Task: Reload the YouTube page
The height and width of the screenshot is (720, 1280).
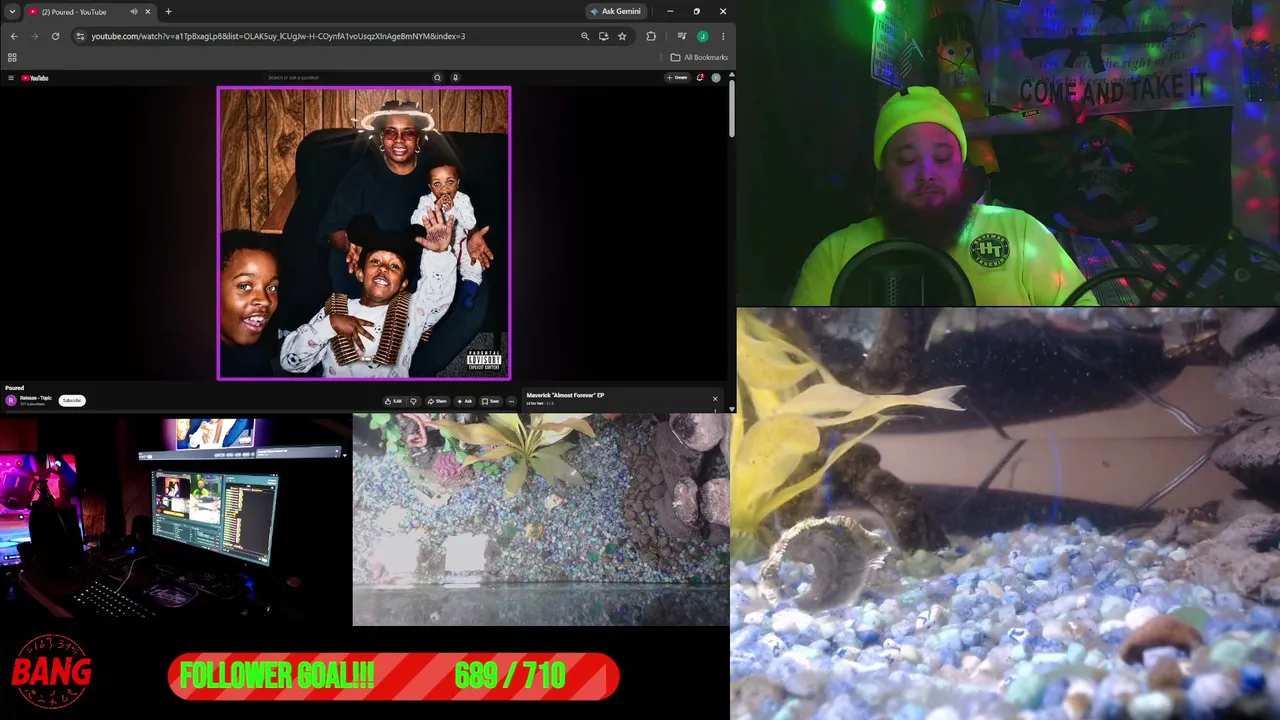Action: (55, 36)
